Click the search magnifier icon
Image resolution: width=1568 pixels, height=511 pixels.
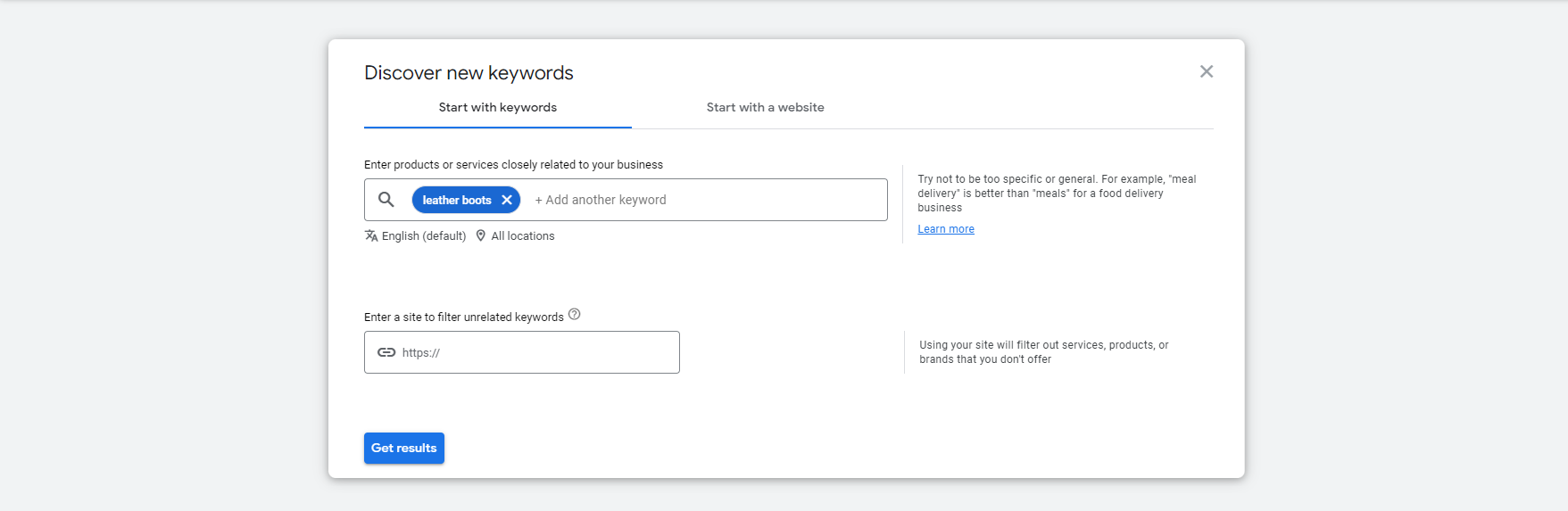click(386, 200)
